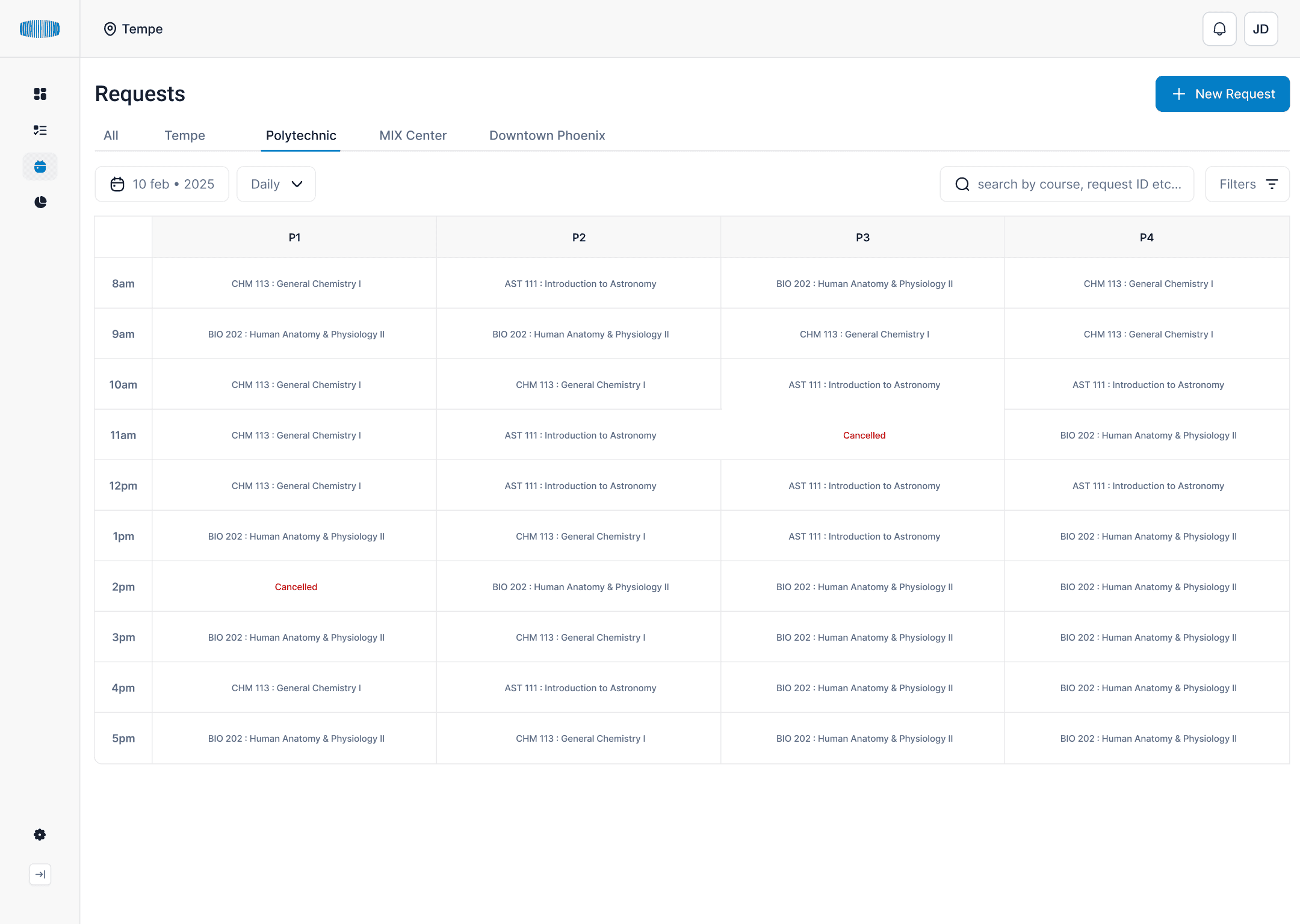Image resolution: width=1300 pixels, height=924 pixels.
Task: Switch to the MIX Center tab
Action: tap(413, 135)
